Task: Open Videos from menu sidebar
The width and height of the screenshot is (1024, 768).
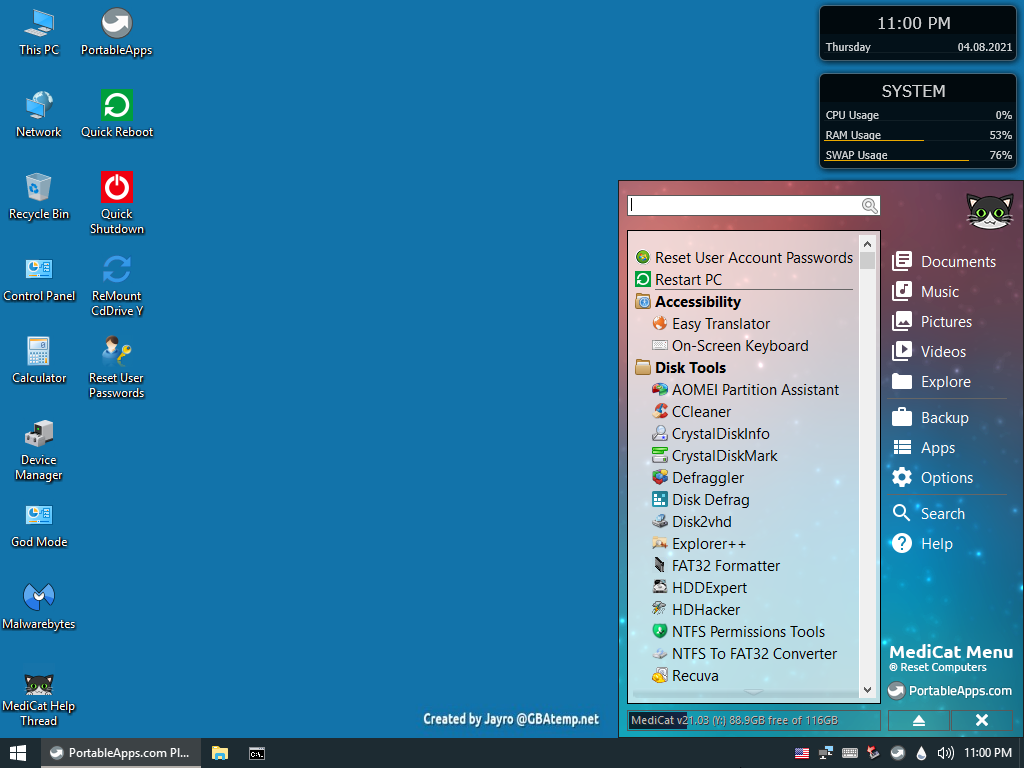Action: 929,351
